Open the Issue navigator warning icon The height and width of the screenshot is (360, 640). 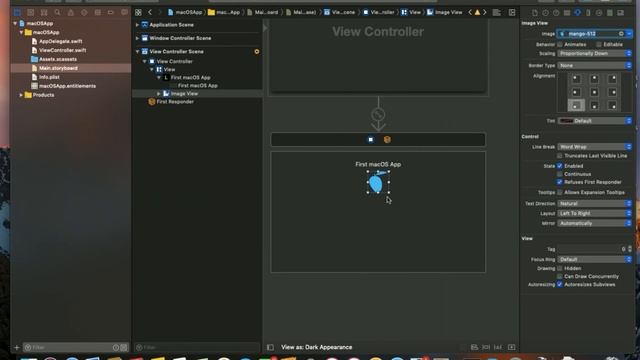tap(71, 13)
